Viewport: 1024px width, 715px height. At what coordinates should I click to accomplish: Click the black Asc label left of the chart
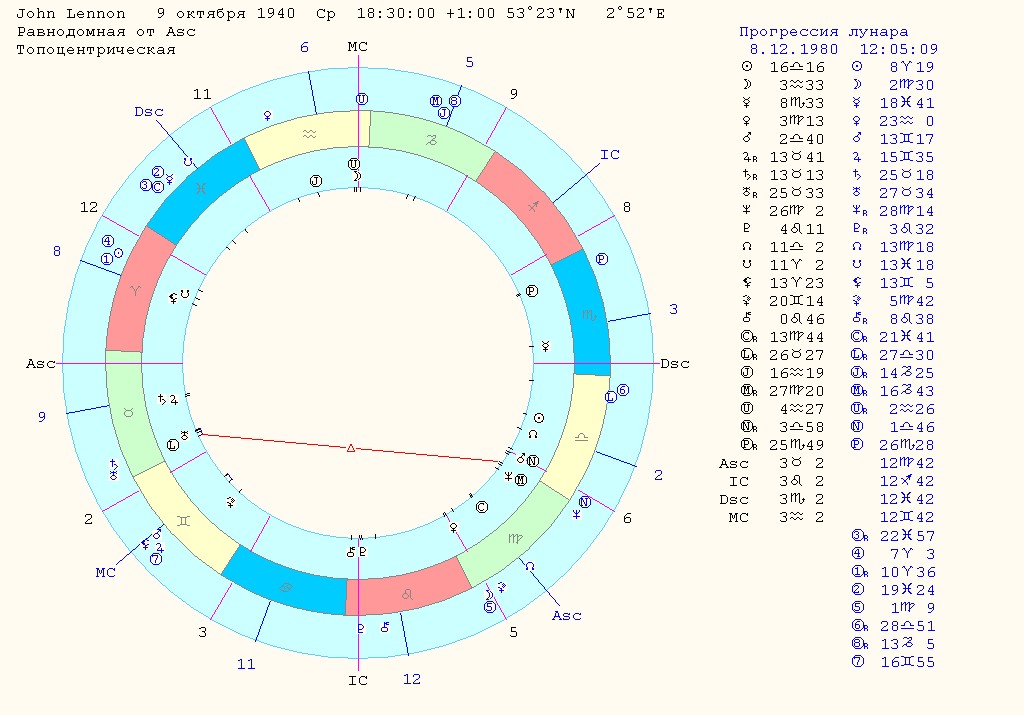(x=40, y=364)
